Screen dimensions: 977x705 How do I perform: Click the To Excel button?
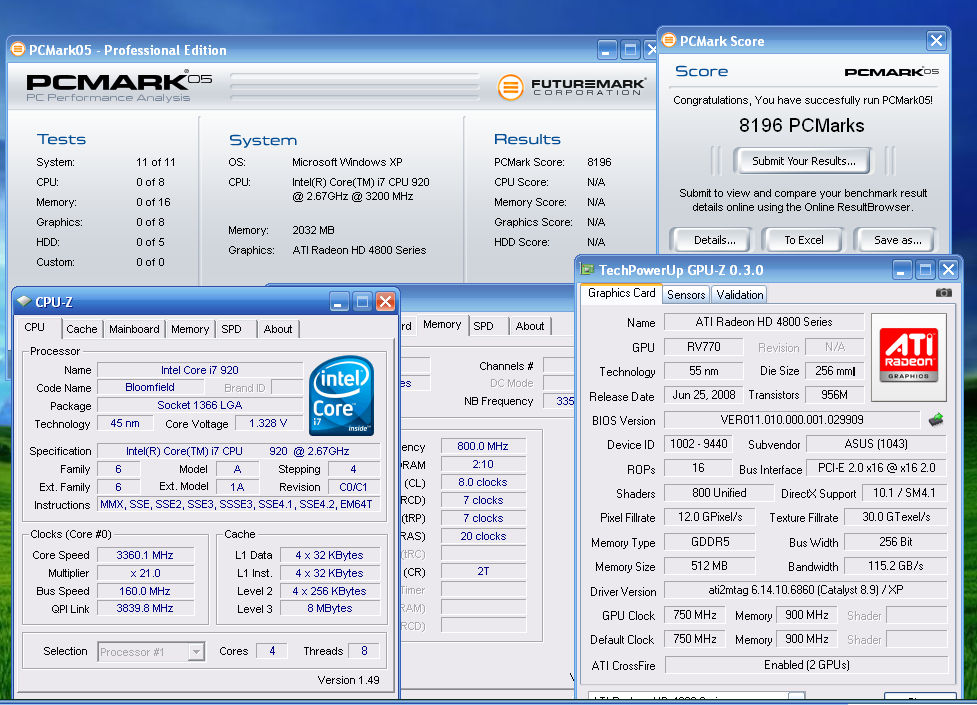coord(803,241)
